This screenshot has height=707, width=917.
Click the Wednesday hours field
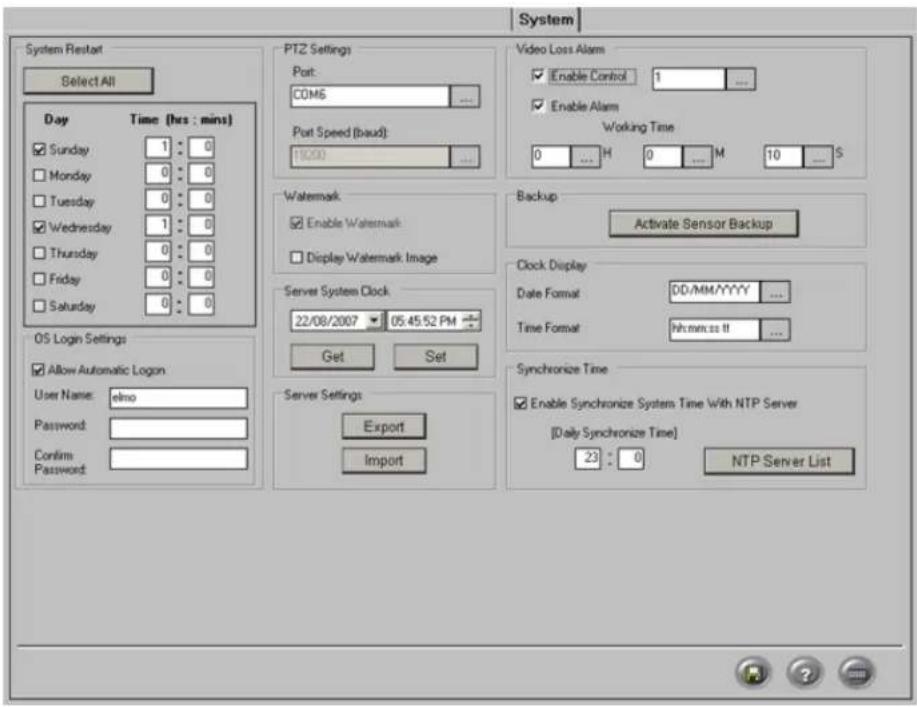point(158,225)
